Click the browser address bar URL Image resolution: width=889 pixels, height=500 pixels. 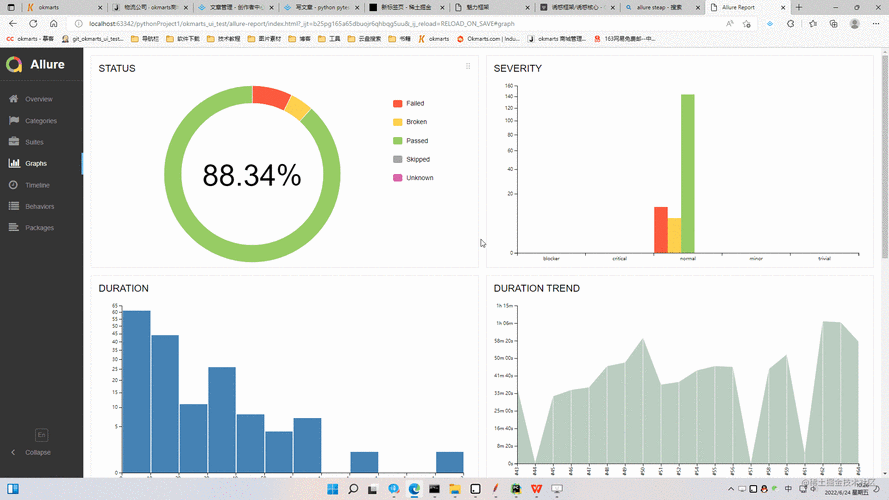click(x=300, y=23)
